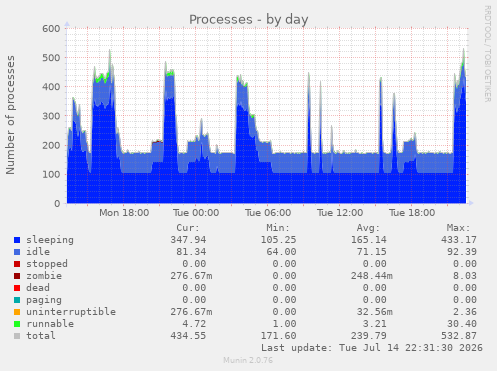Select the 'dead' legend label
The image size is (497, 371).
point(38,288)
